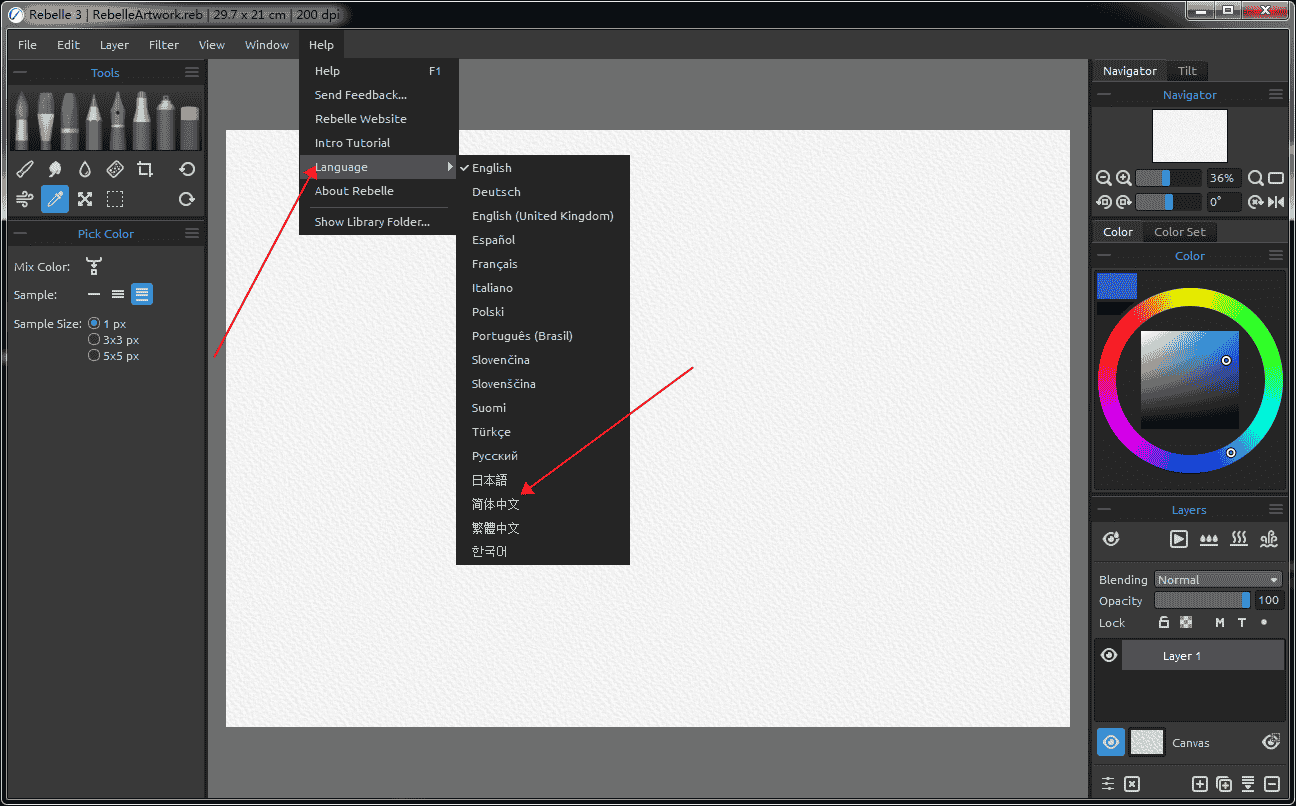
Task: Open the Blending mode Normal dropdown
Action: 1217,580
